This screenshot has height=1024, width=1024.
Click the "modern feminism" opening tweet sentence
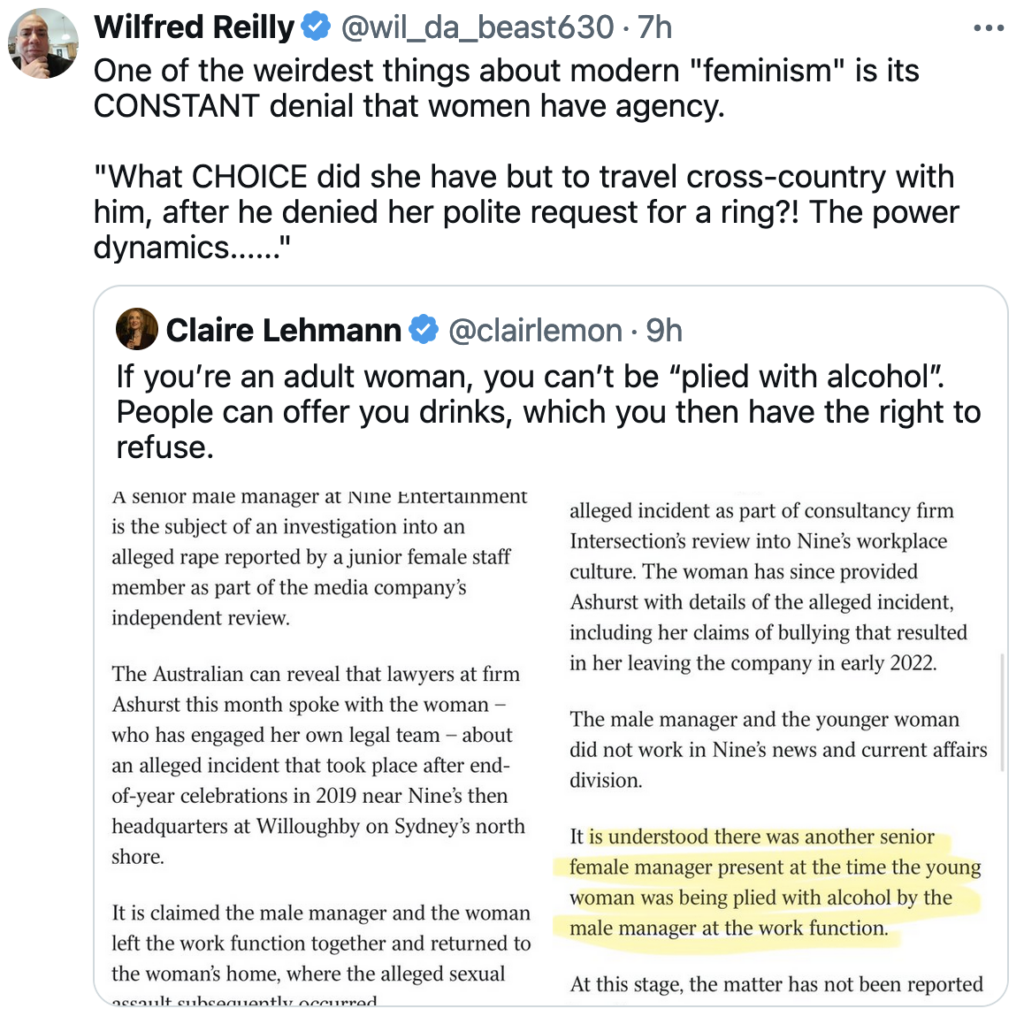point(506,88)
